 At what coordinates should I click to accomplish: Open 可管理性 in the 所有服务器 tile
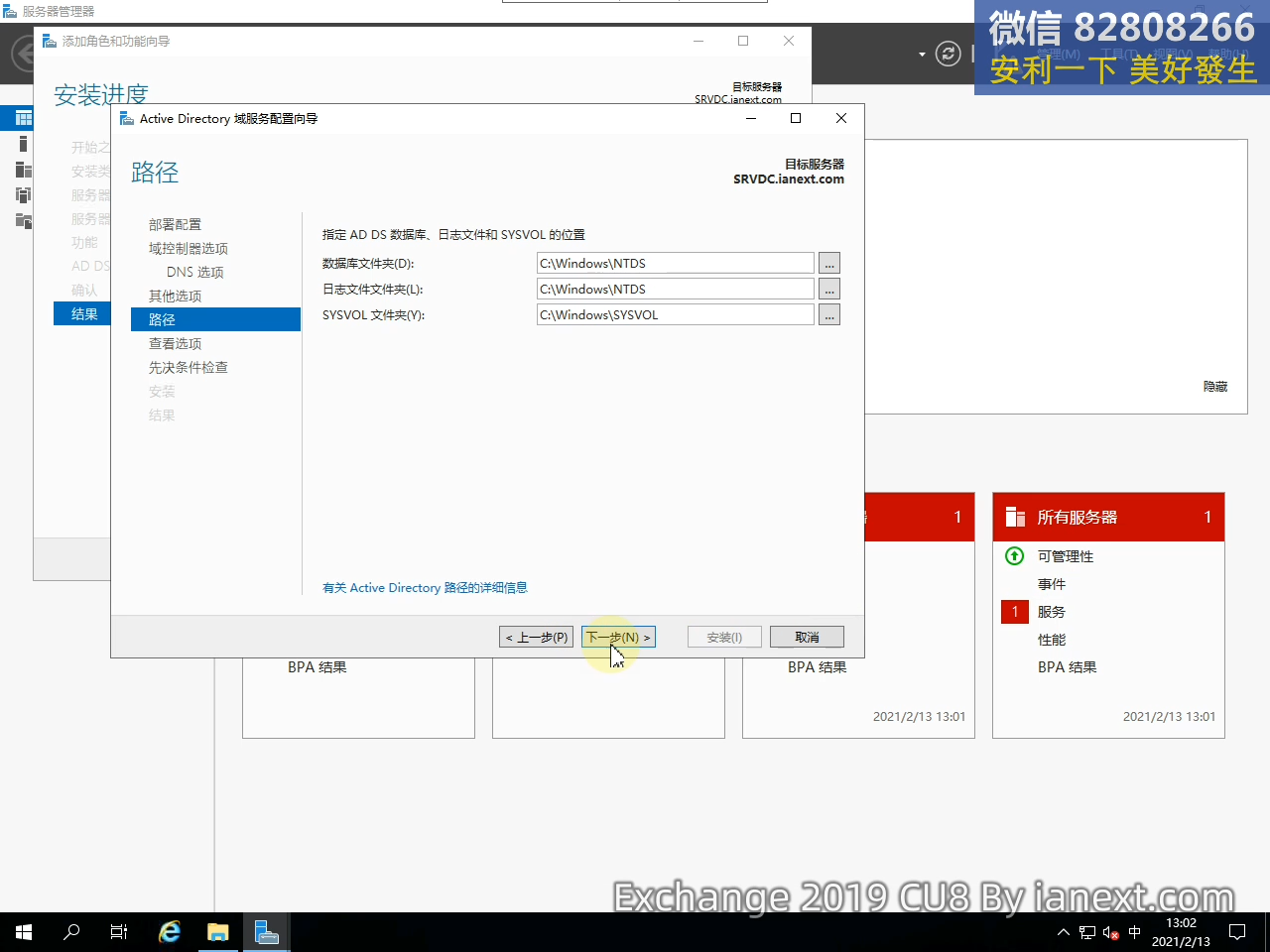click(x=1066, y=556)
